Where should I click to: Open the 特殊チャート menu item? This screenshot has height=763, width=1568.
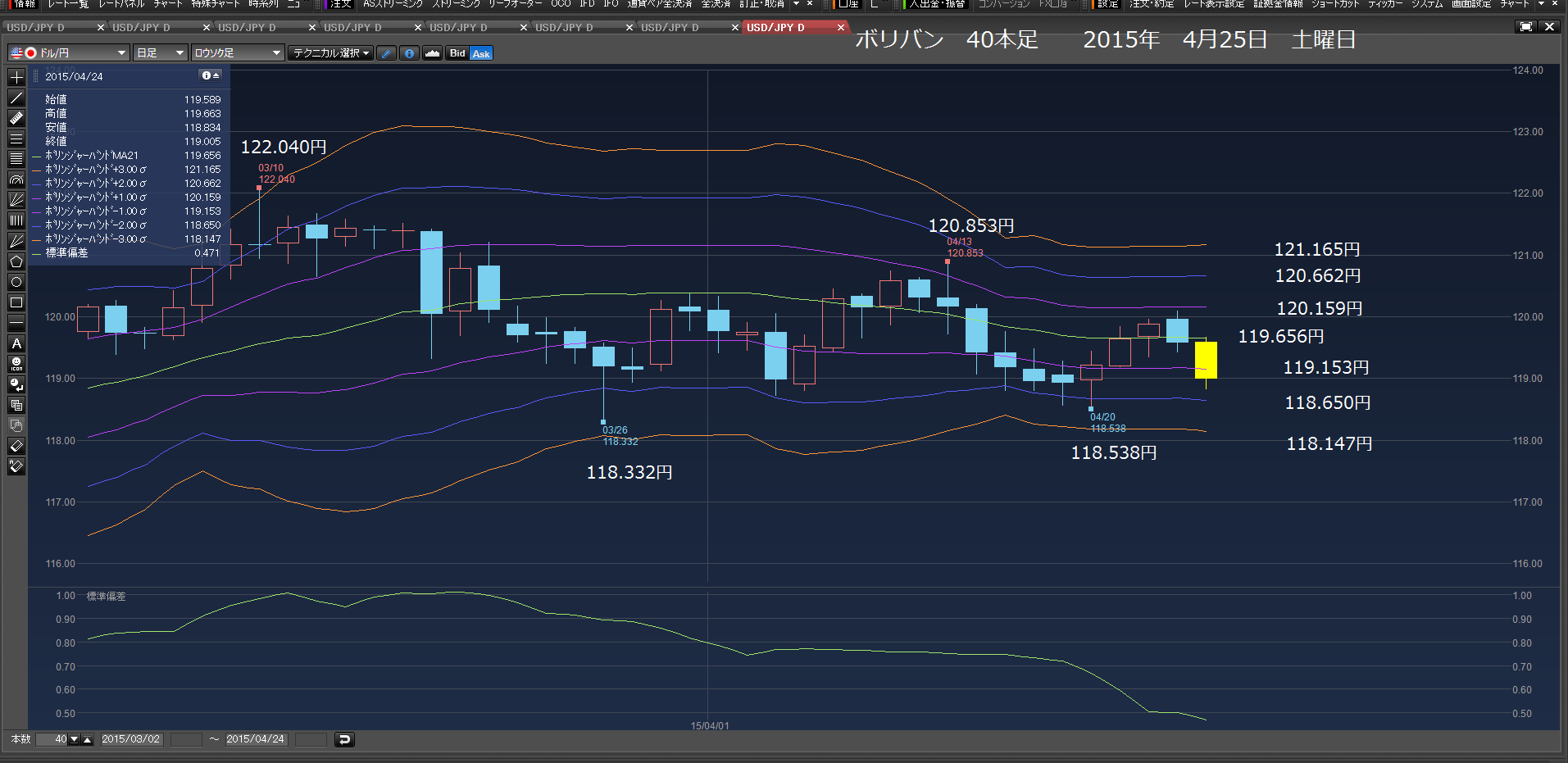pyautogui.click(x=215, y=4)
